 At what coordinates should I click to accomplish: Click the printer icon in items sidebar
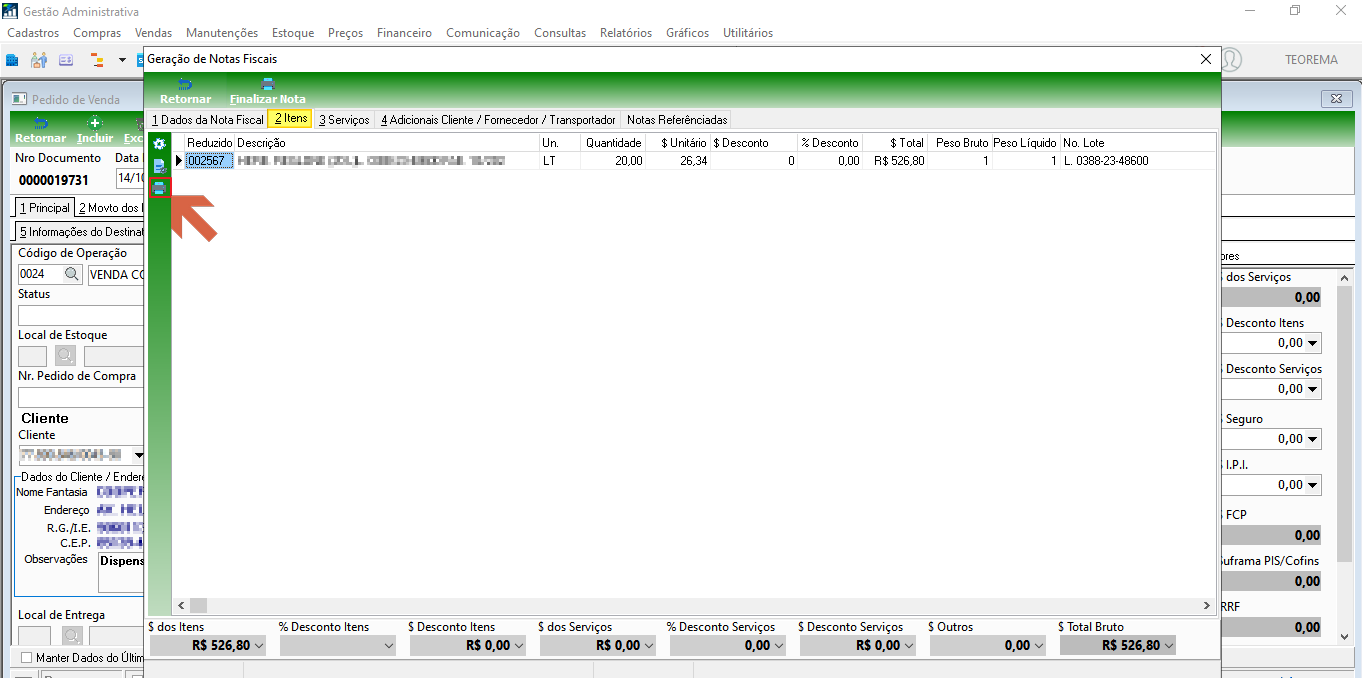159,187
